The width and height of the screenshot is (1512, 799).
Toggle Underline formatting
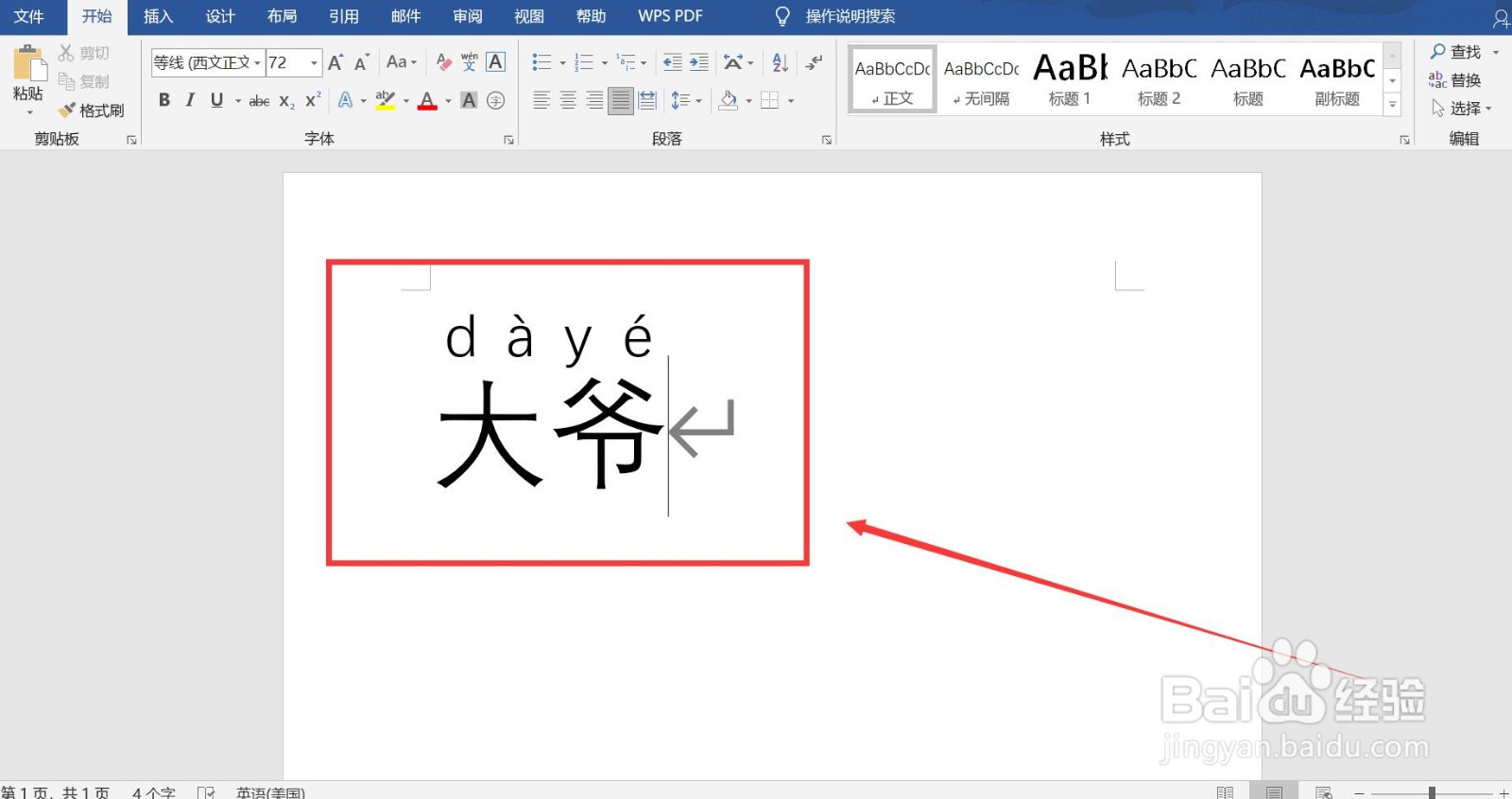pyautogui.click(x=216, y=100)
